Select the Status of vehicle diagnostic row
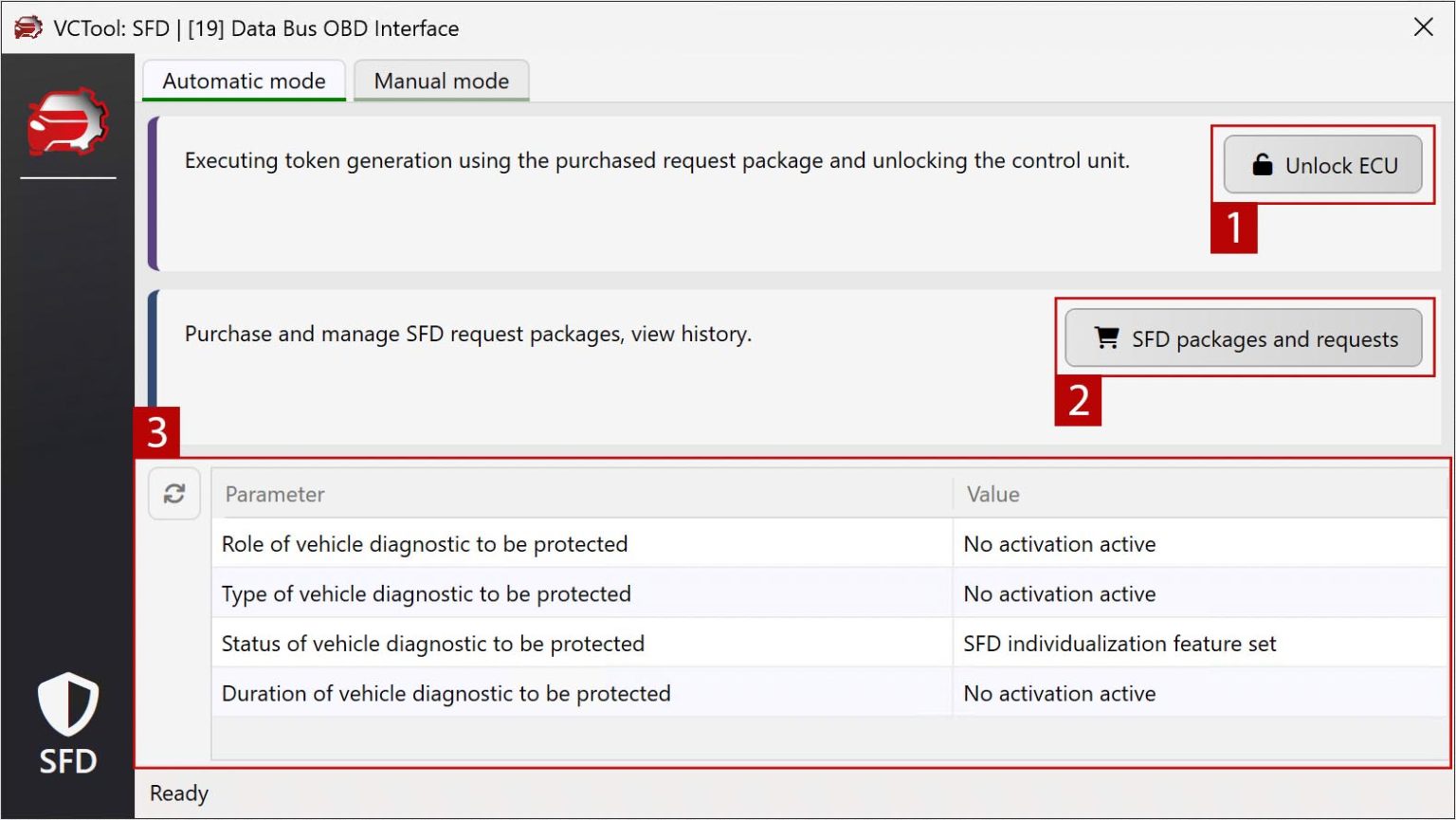1456x820 pixels. point(432,644)
